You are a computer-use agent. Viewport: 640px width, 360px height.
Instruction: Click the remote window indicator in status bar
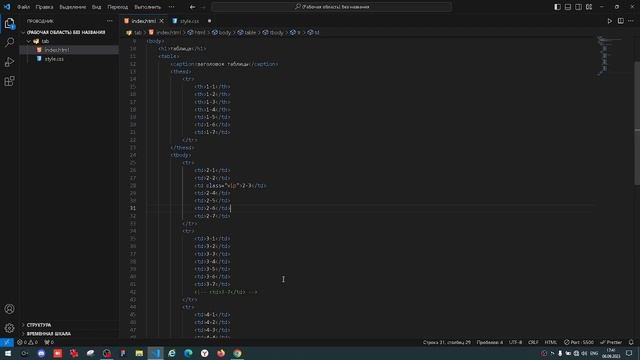pyautogui.click(x=7, y=342)
